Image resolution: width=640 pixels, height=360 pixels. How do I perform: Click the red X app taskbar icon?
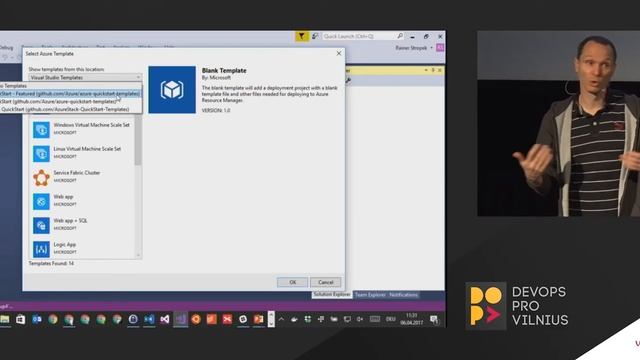[x=227, y=319]
